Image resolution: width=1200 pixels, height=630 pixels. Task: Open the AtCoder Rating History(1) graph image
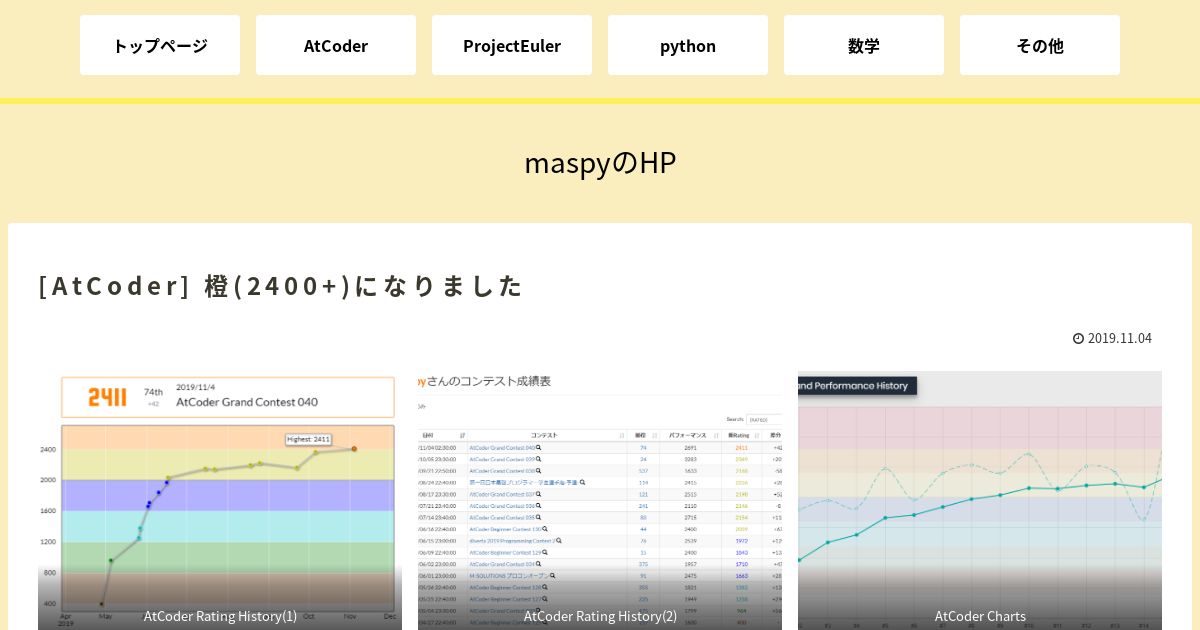click(x=220, y=500)
